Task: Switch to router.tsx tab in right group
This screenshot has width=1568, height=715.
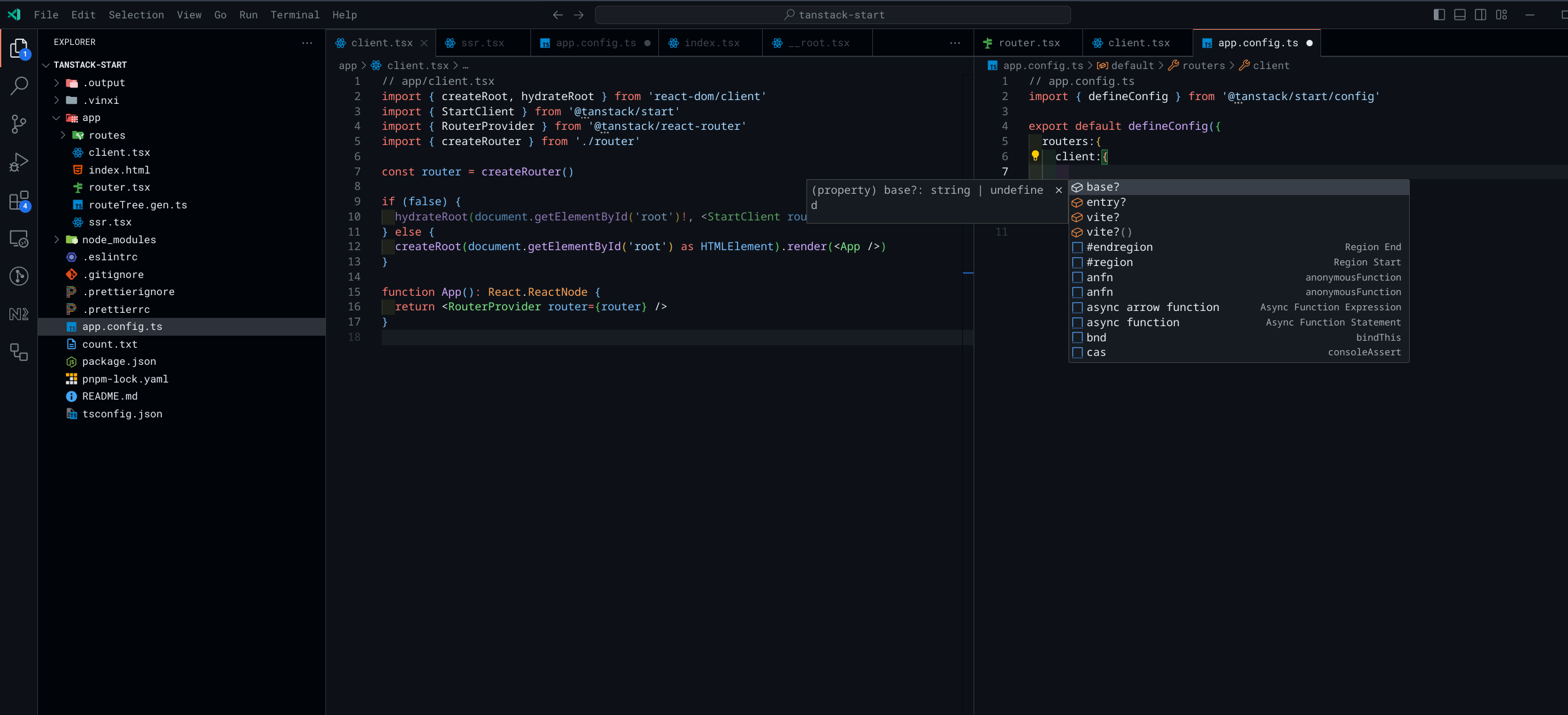Action: (1029, 43)
